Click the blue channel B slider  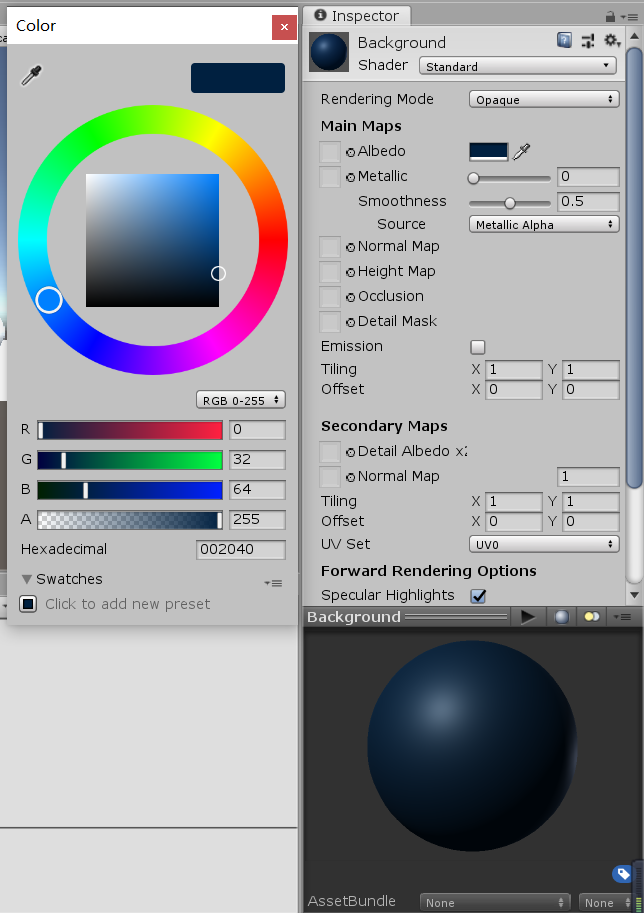pyautogui.click(x=130, y=490)
